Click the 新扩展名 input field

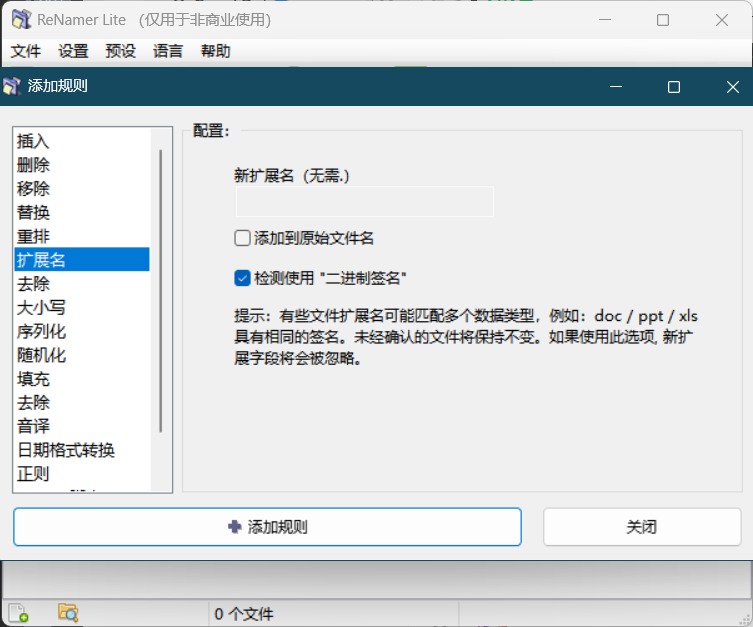coord(364,202)
